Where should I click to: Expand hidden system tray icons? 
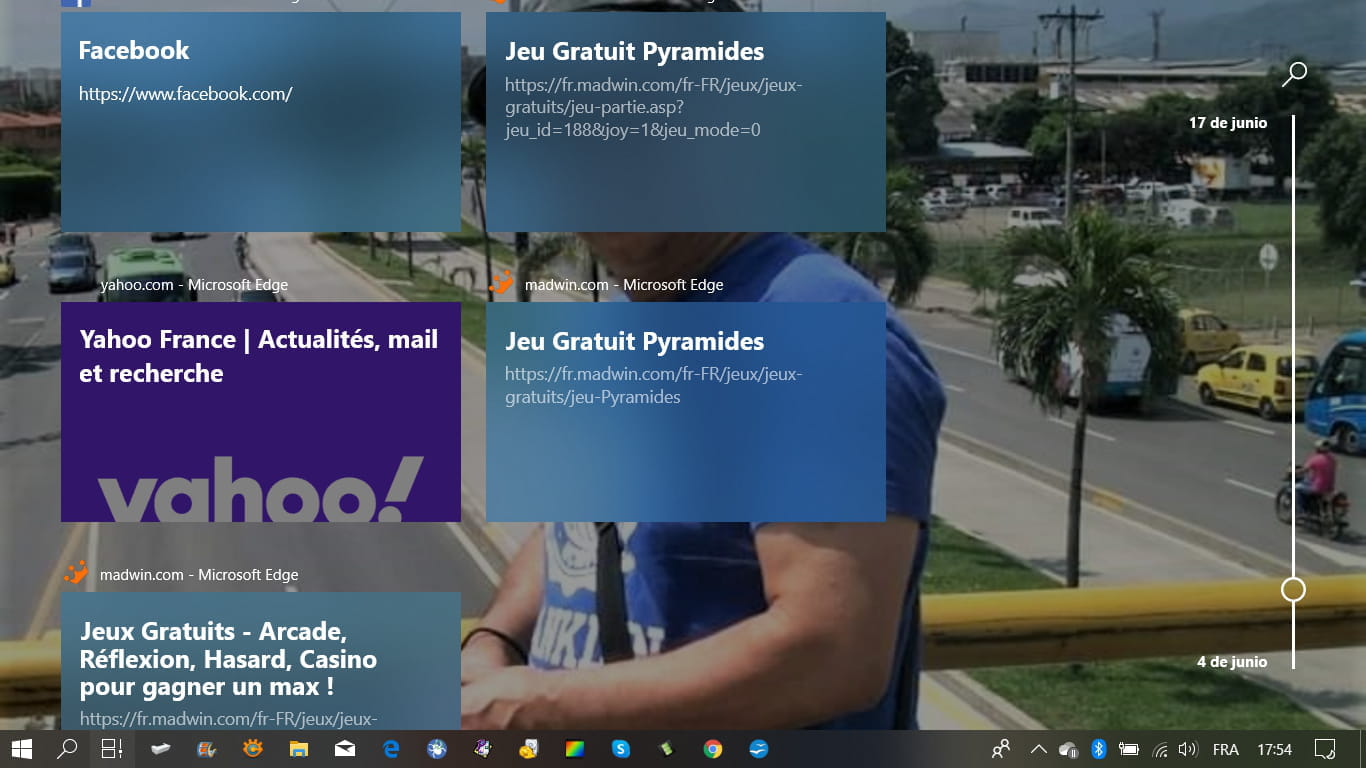click(x=1038, y=749)
